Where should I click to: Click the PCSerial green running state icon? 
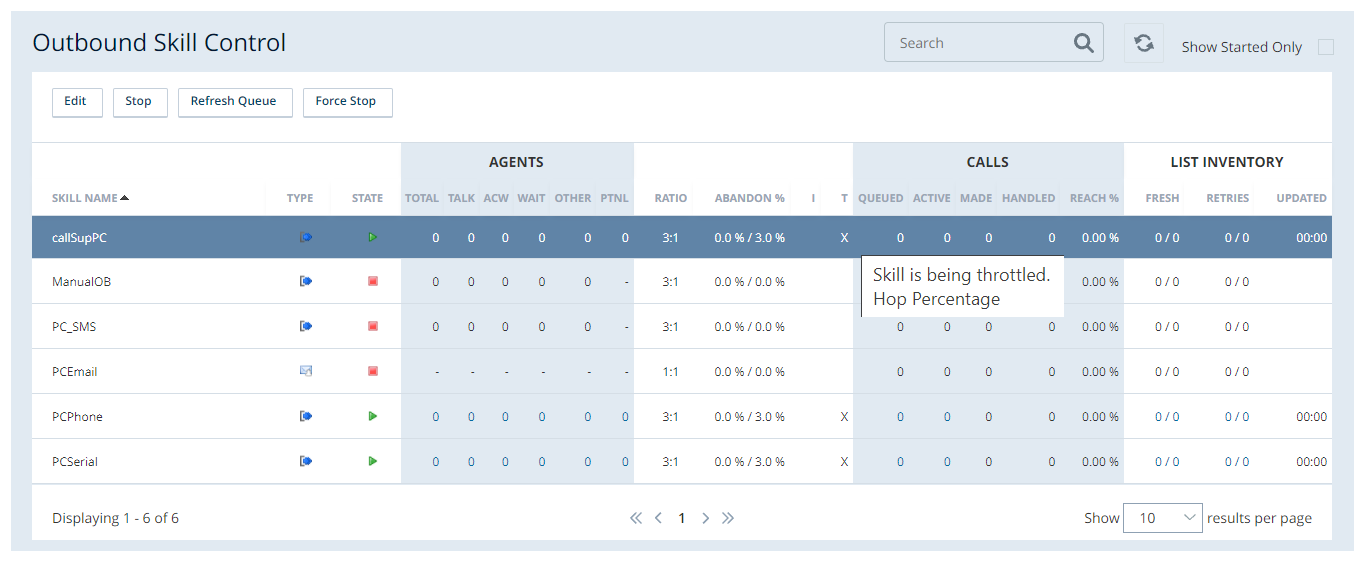(372, 461)
